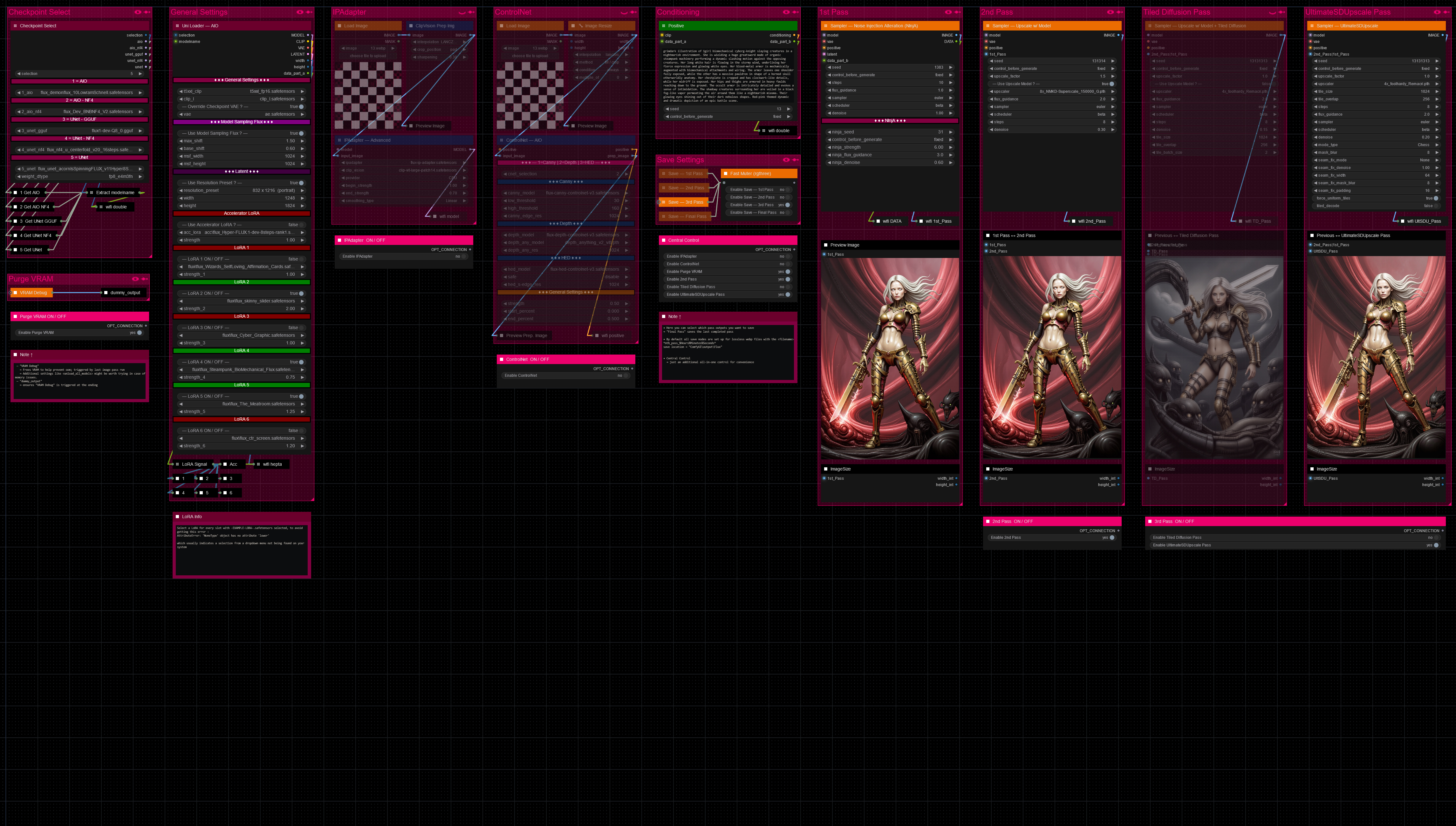The image size is (1456, 826).
Task: Click the eye icon on Checkpoint Select group
Action: pos(137,12)
